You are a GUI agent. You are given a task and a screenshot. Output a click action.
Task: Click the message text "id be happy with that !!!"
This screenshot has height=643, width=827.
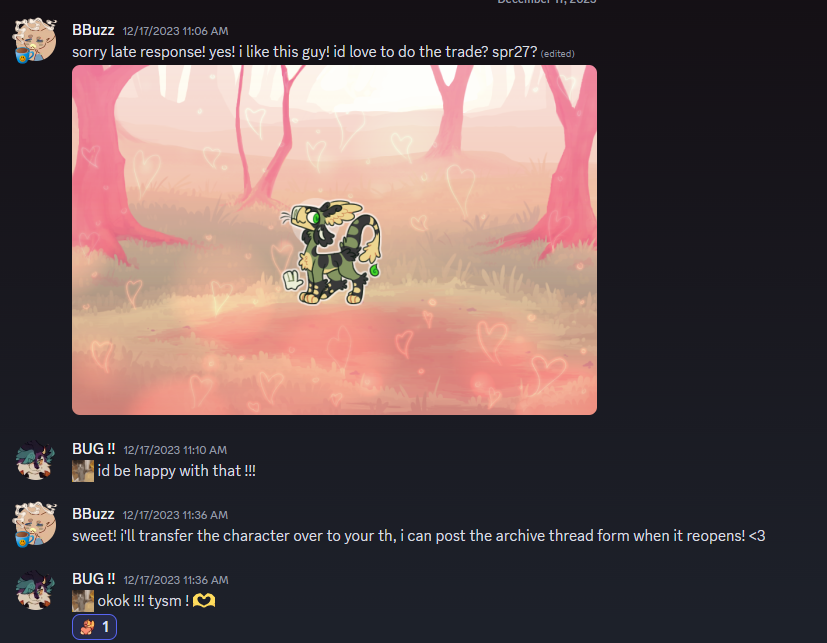click(x=177, y=471)
